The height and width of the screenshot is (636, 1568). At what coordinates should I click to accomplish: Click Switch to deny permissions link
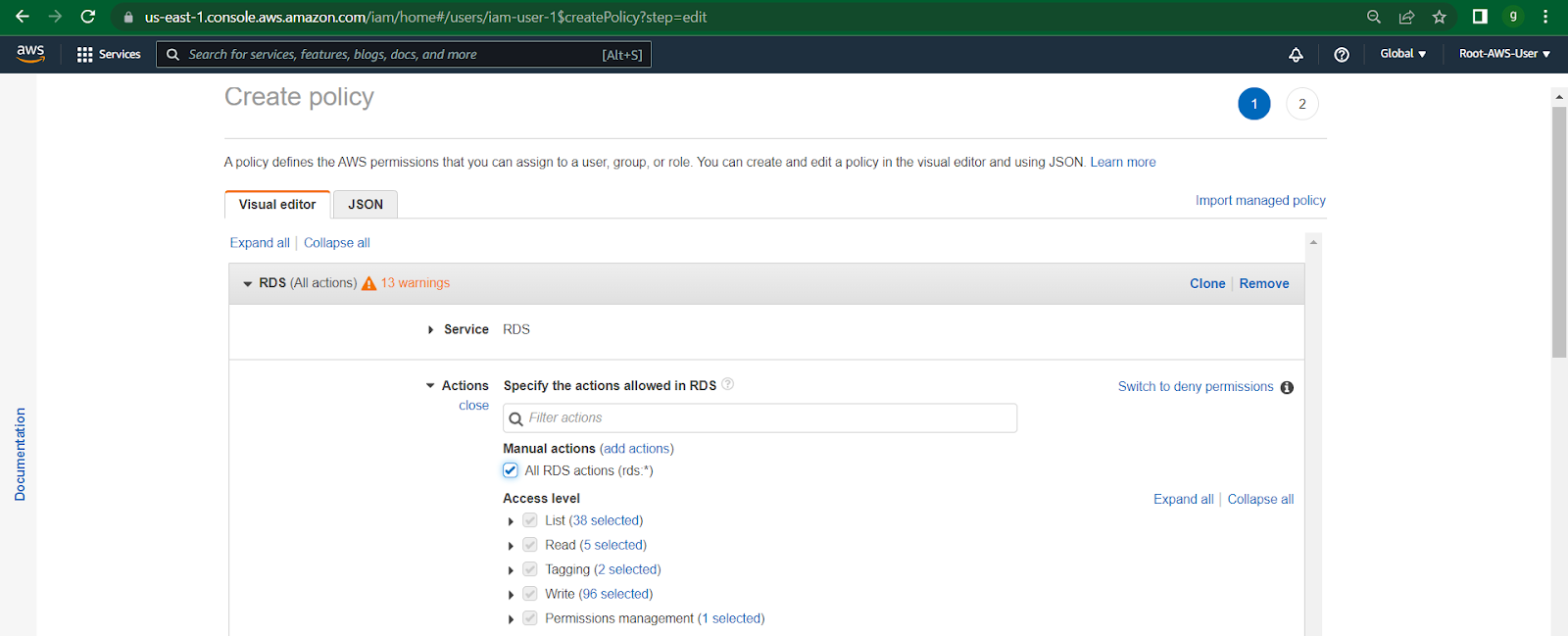[x=1196, y=387]
